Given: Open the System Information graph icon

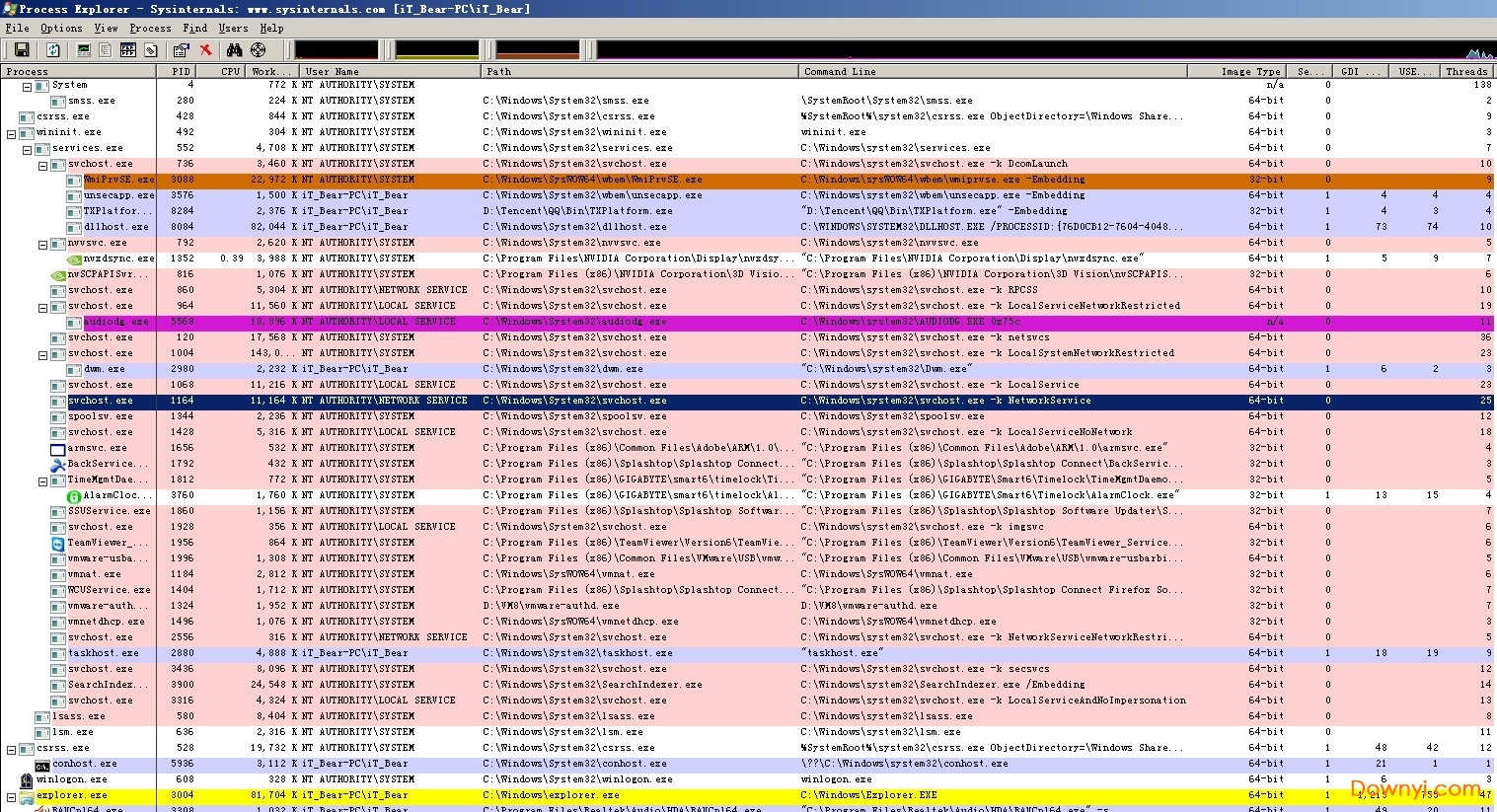Looking at the screenshot, I should [x=84, y=49].
